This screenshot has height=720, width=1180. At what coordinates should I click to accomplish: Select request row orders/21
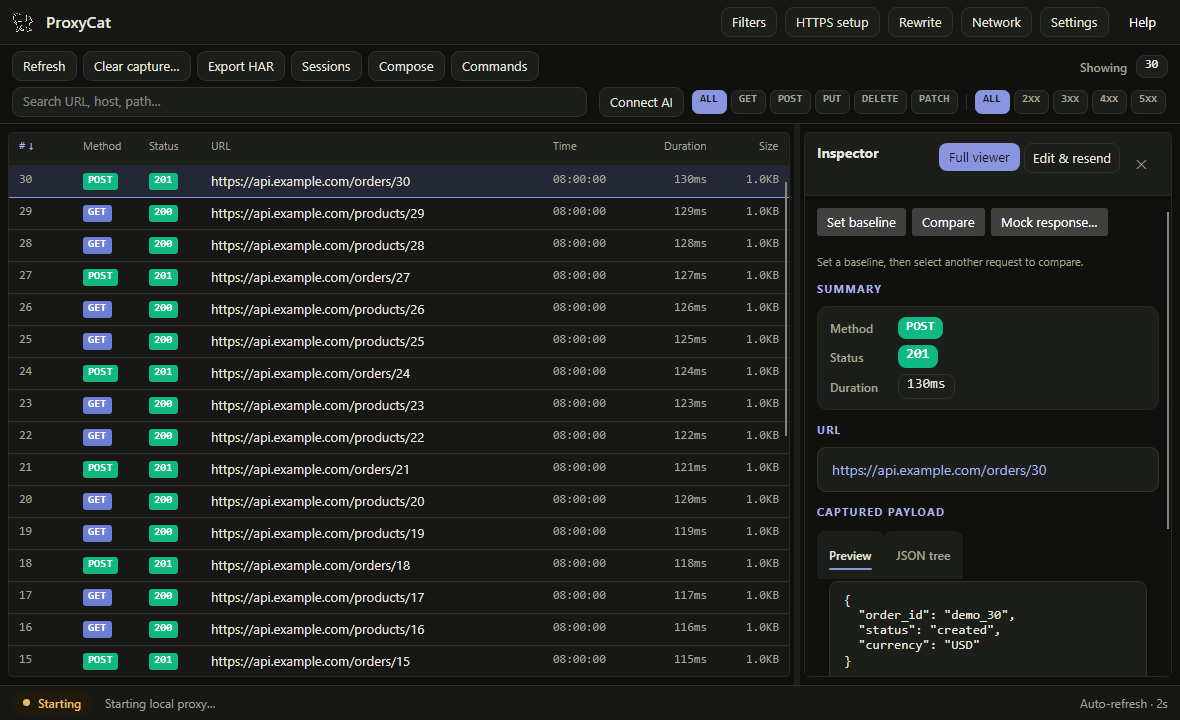(399, 469)
